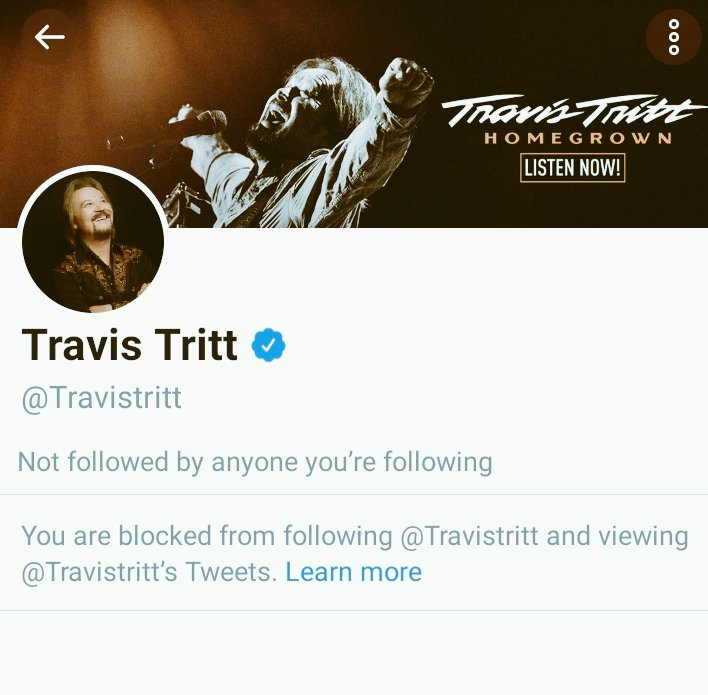Tap the Travis Tritt display name
The width and height of the screenshot is (708, 695).
pyautogui.click(x=129, y=345)
